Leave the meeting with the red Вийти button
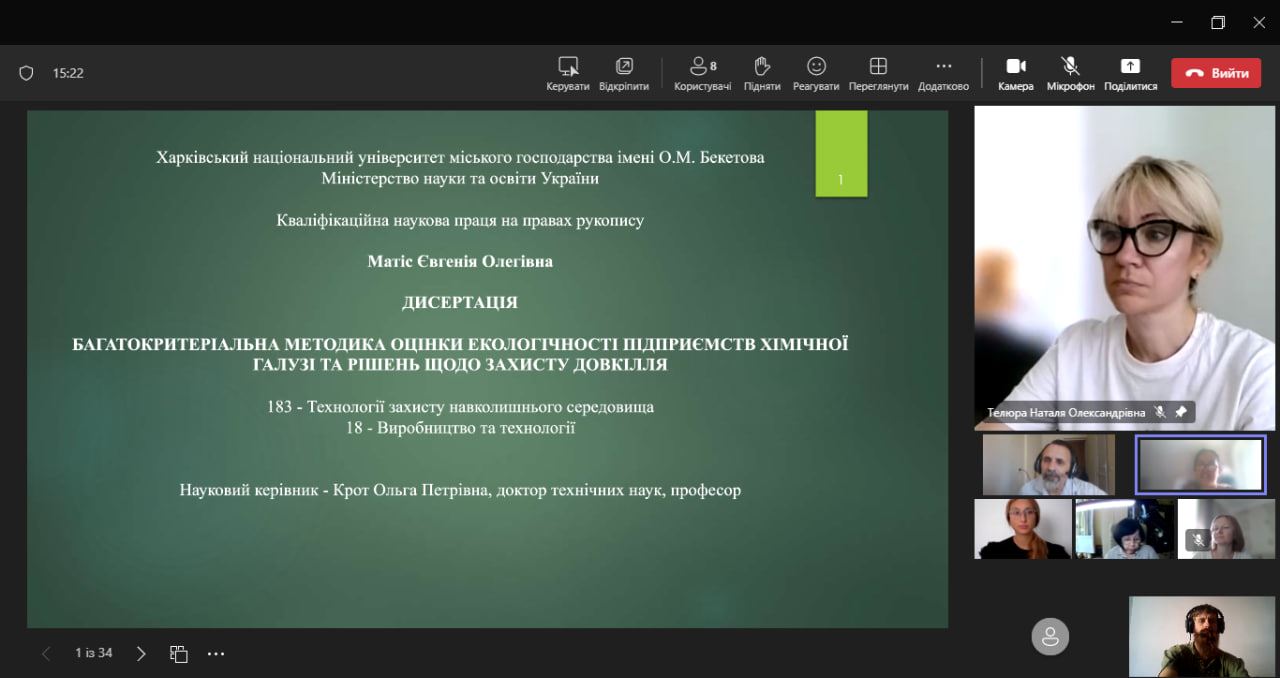Image resolution: width=1280 pixels, height=678 pixels. 1216,73
